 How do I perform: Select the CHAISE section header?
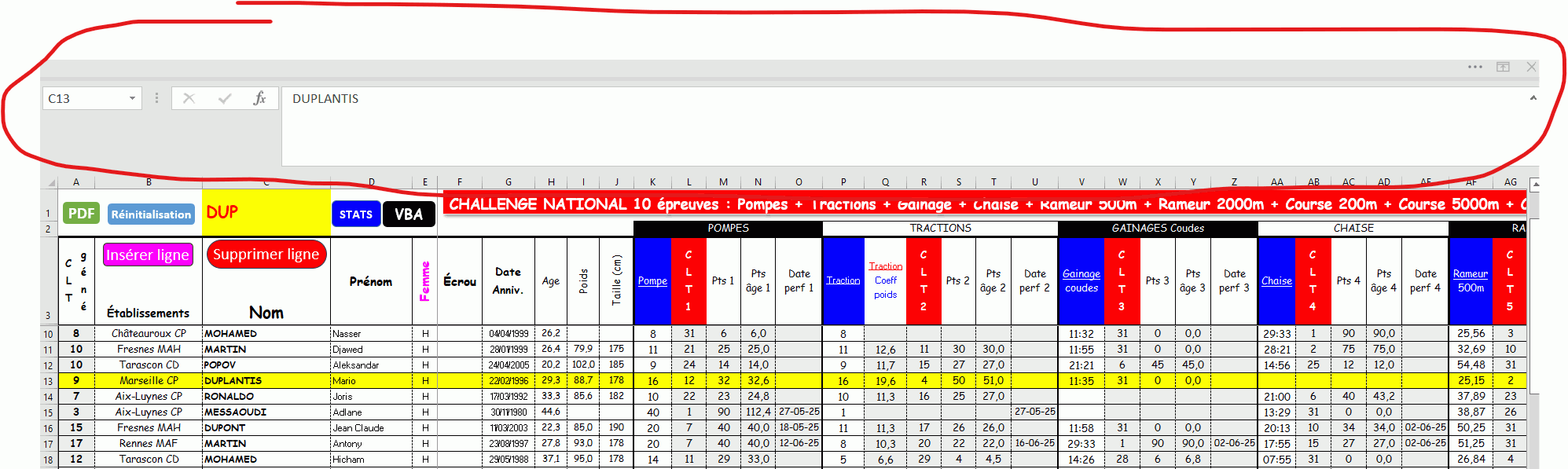(x=1353, y=228)
